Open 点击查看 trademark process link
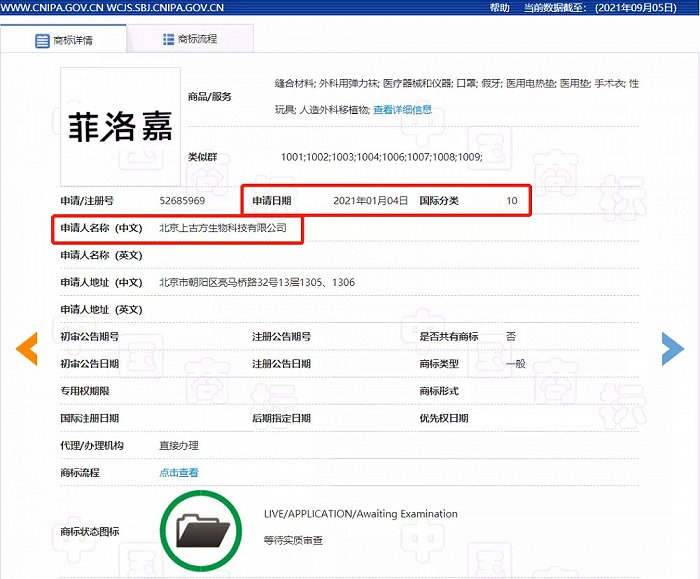Viewport: 700px width, 579px height. pos(179,472)
